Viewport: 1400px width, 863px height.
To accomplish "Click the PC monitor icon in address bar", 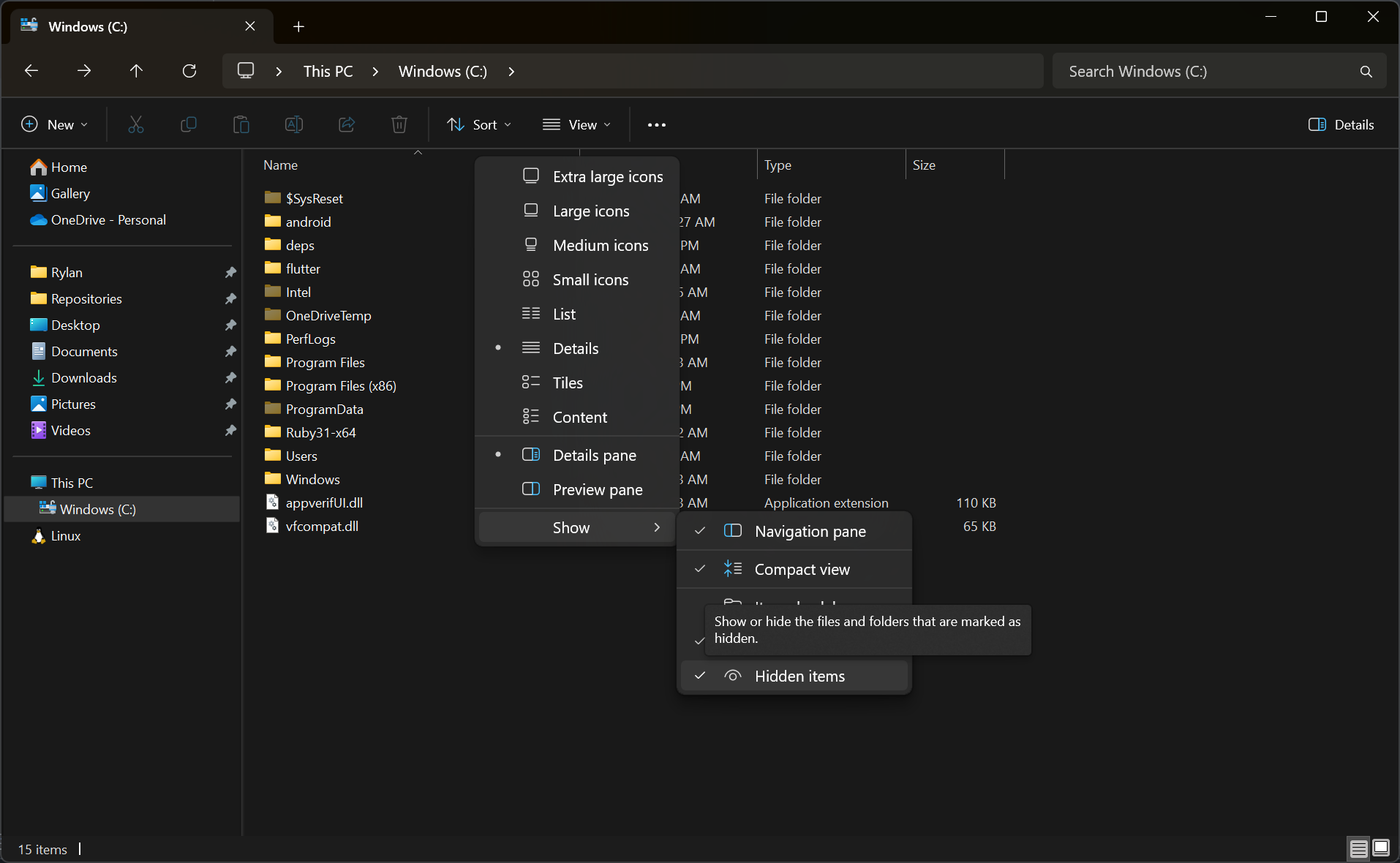I will click(246, 71).
